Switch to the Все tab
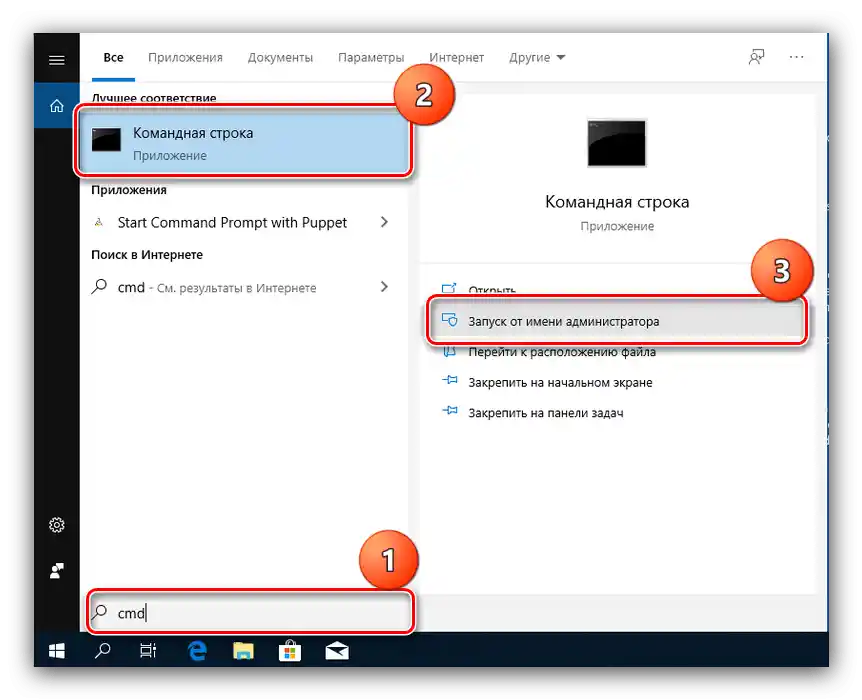Screen dimensions: 862x700 pos(113,57)
